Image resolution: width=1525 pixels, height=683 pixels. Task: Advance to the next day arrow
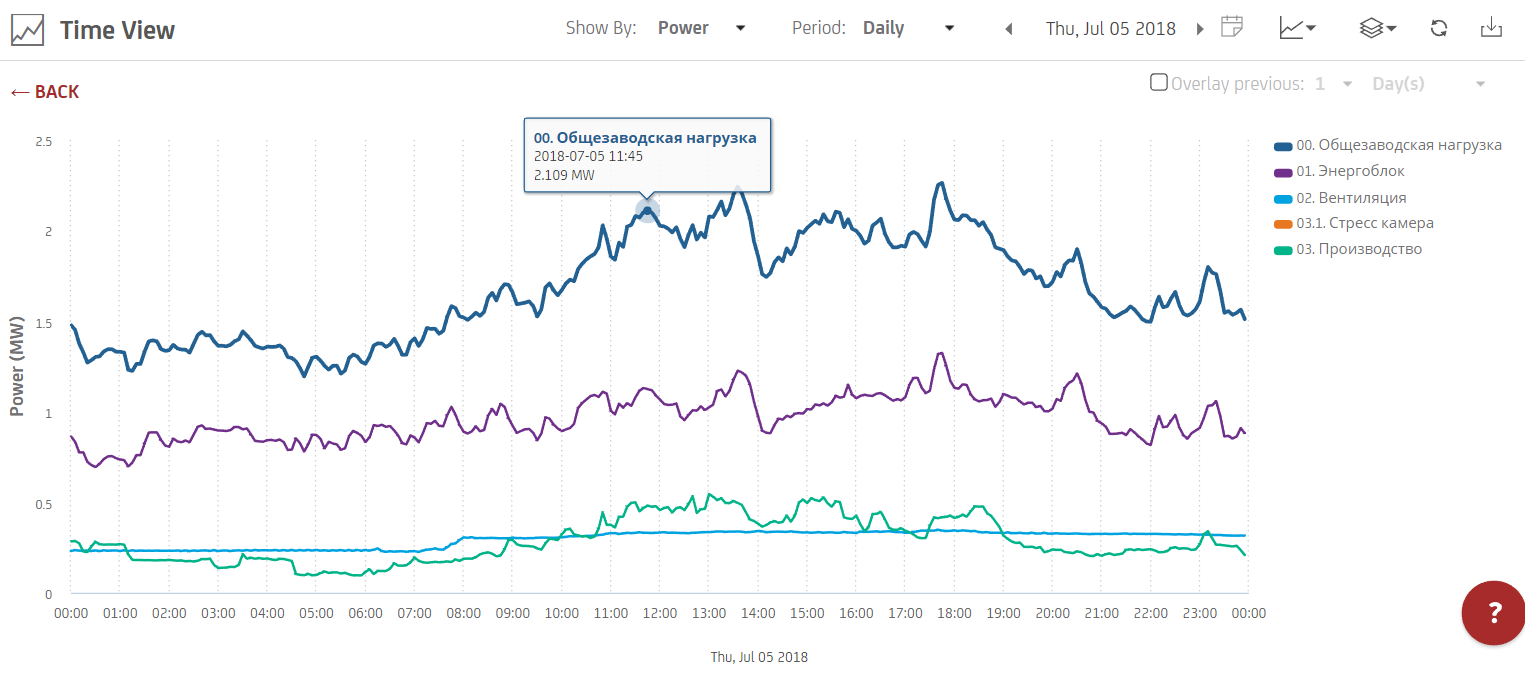pyautogui.click(x=1201, y=29)
